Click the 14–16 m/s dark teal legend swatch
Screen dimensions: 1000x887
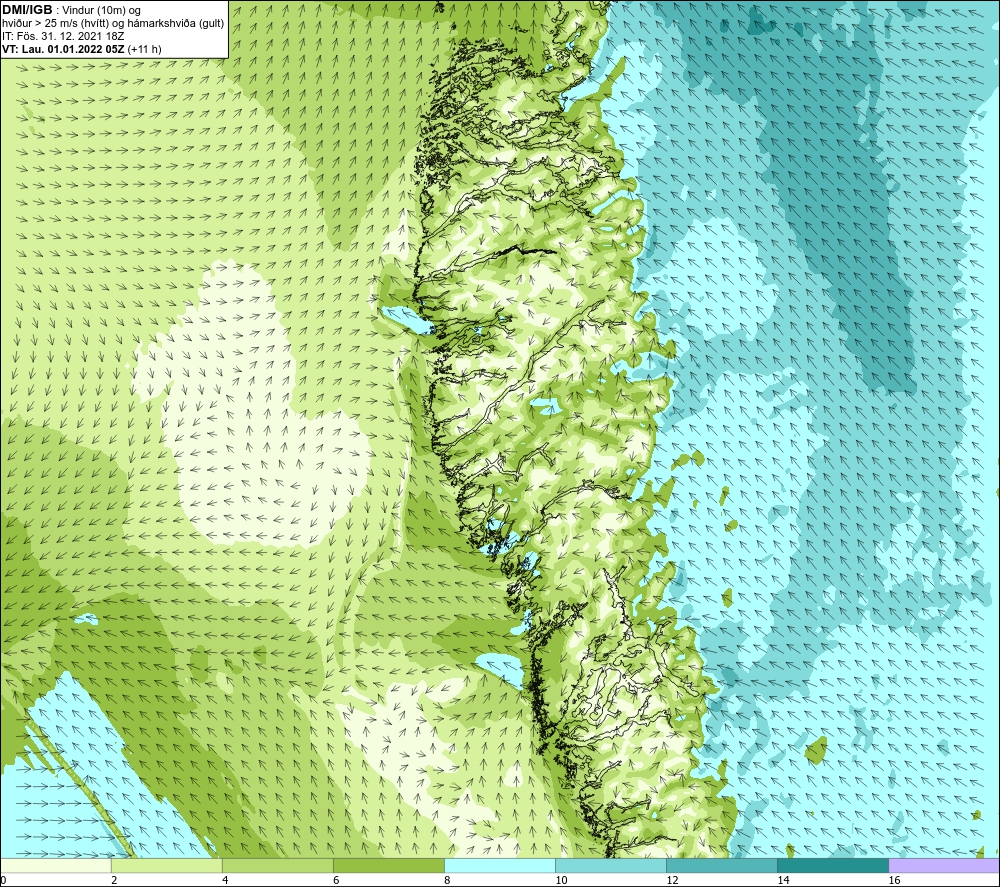(833, 865)
